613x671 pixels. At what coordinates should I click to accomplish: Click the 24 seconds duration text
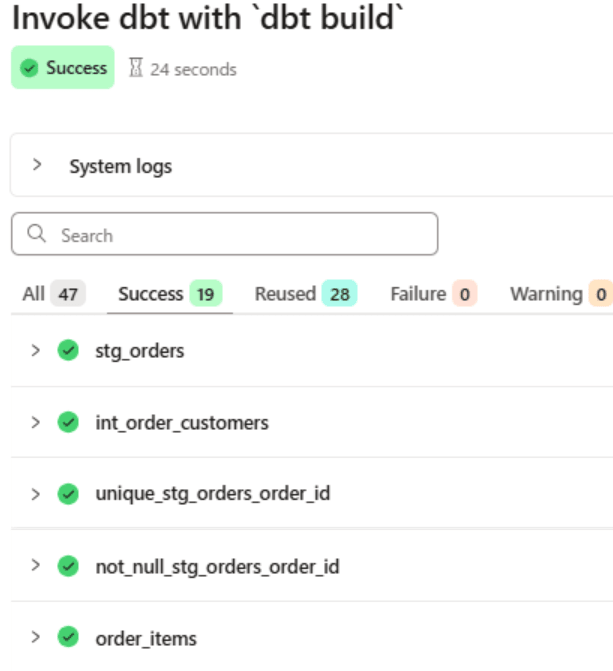tap(193, 69)
